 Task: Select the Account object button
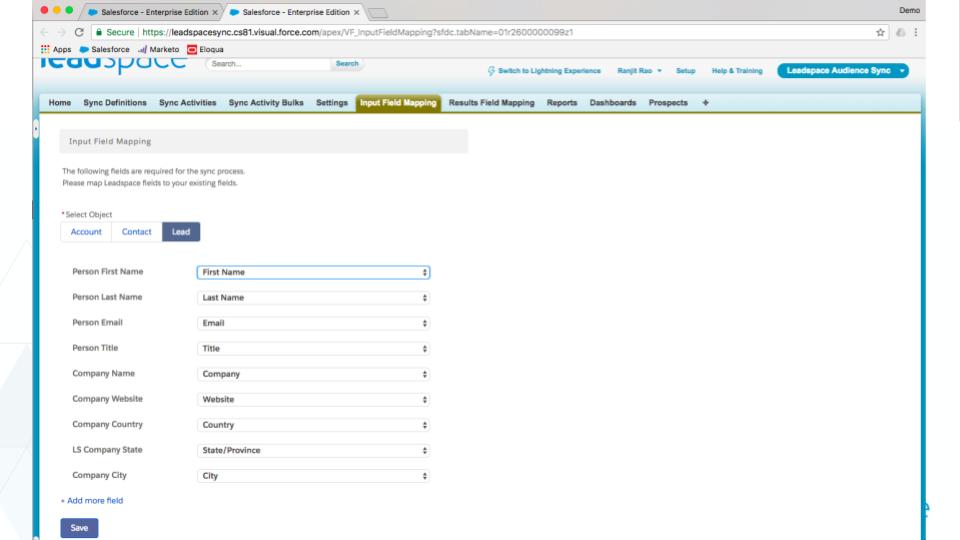[86, 232]
